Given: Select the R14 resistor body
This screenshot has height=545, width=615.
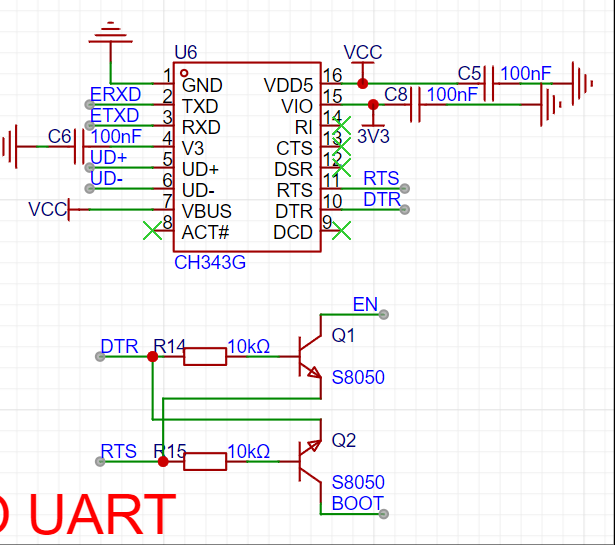Looking at the screenshot, I should click(205, 356).
